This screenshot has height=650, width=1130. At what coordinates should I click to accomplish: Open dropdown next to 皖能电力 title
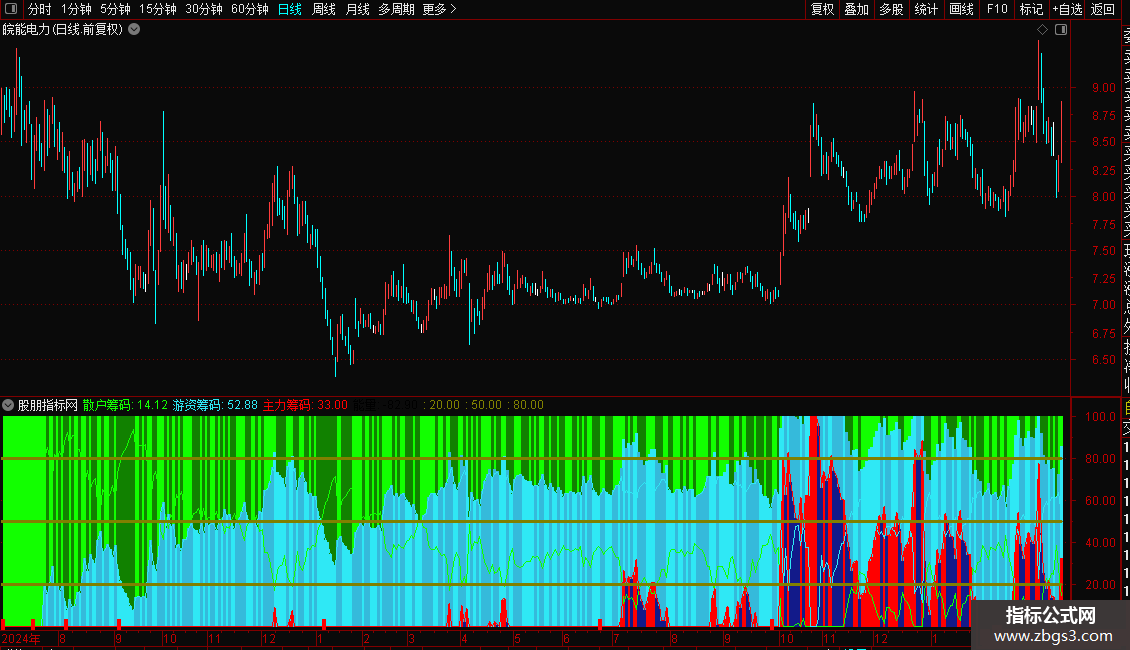tap(134, 30)
